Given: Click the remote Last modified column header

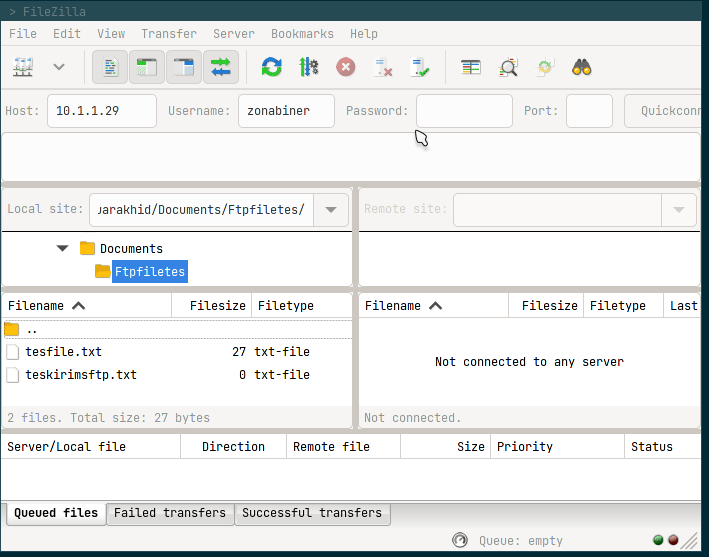Looking at the screenshot, I should 682,306.
